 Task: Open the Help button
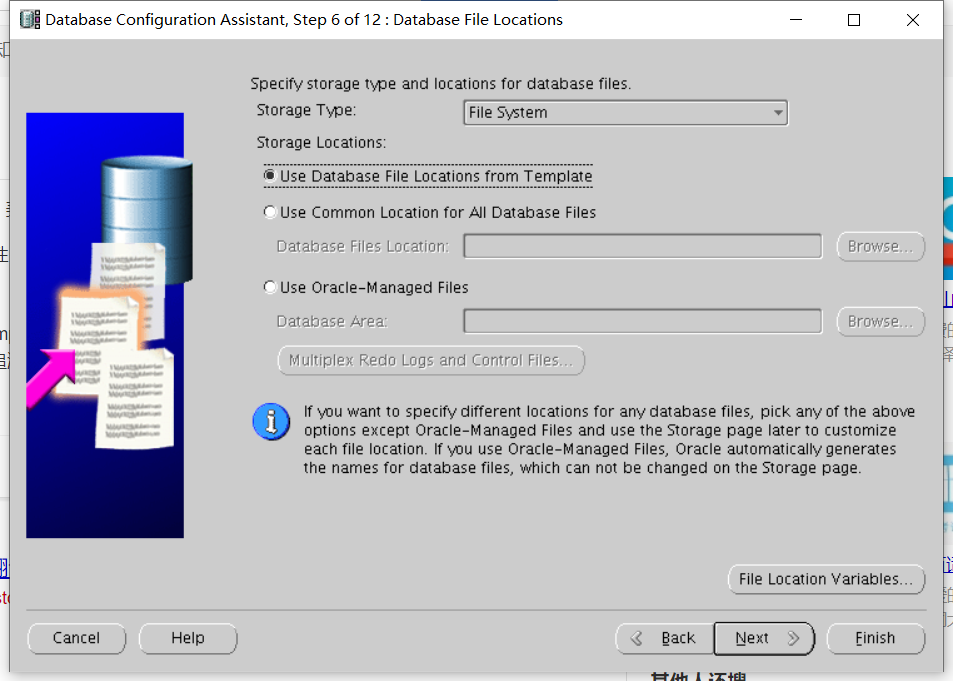coord(188,638)
